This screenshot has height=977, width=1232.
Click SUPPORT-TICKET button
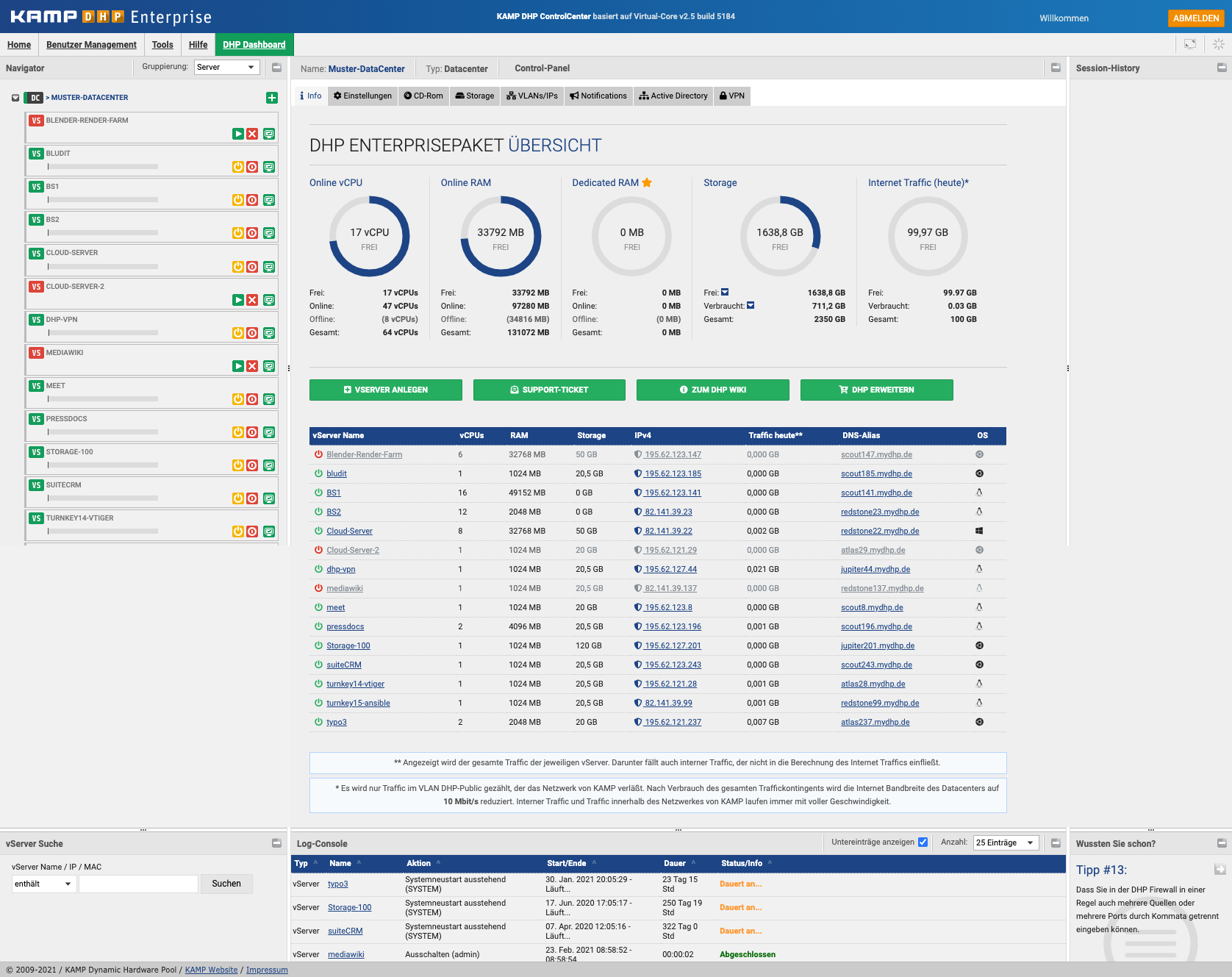click(x=549, y=390)
